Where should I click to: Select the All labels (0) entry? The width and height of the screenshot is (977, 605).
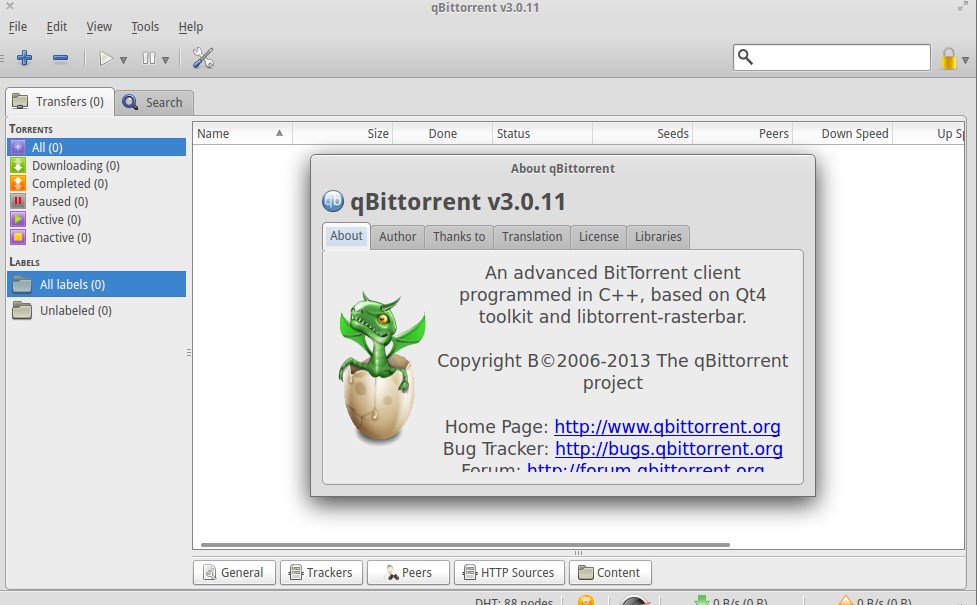click(x=97, y=284)
